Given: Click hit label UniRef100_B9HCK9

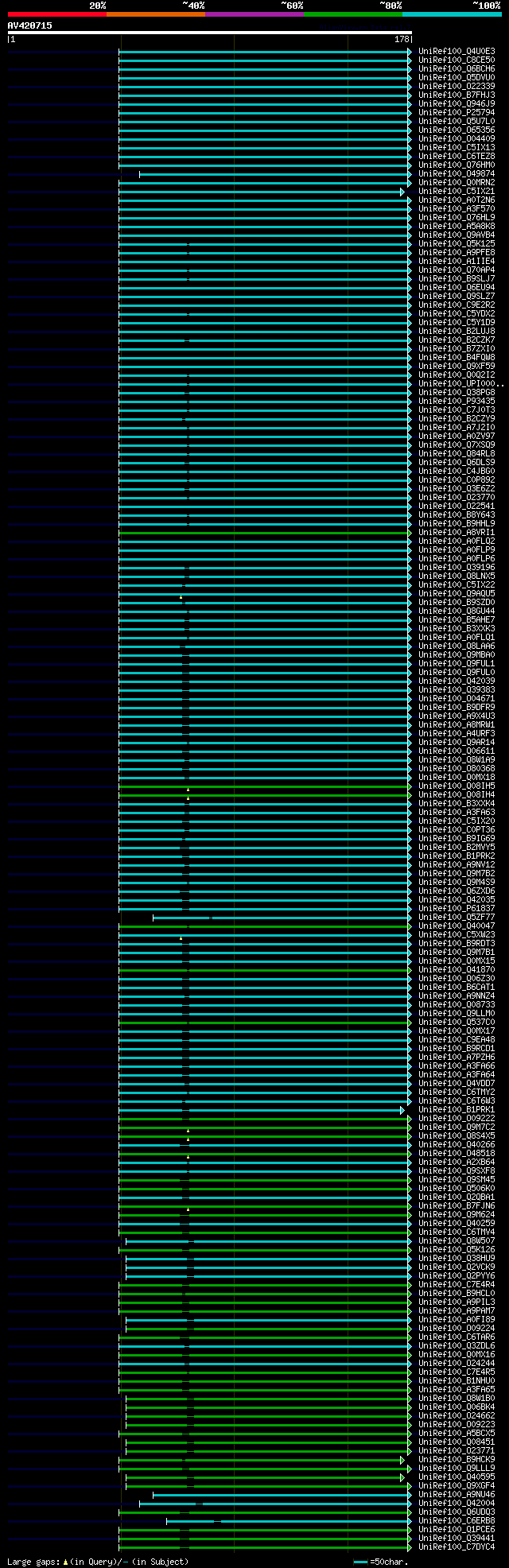Looking at the screenshot, I should click(457, 1459).
